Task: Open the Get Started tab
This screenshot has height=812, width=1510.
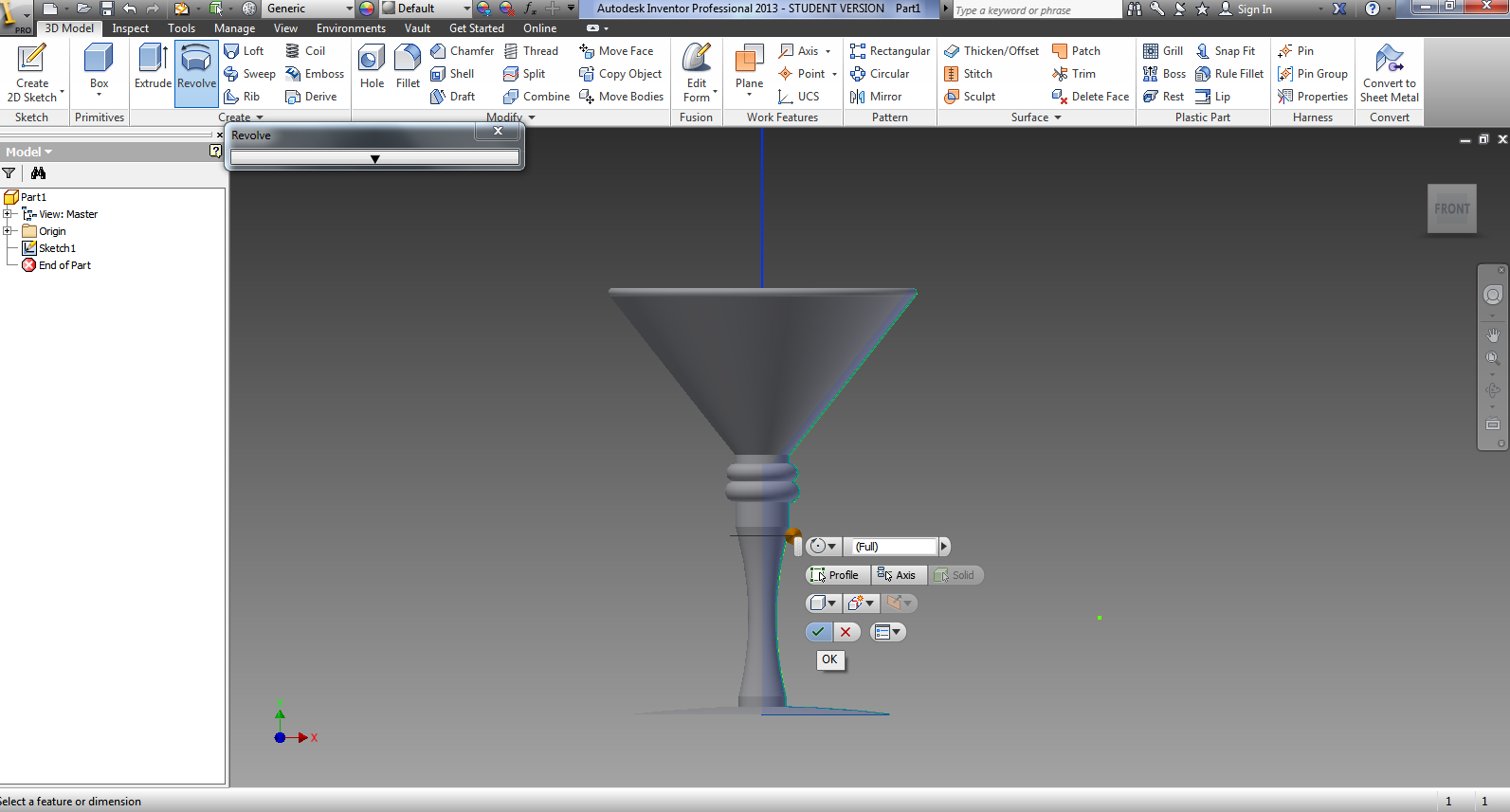Action: [x=477, y=28]
